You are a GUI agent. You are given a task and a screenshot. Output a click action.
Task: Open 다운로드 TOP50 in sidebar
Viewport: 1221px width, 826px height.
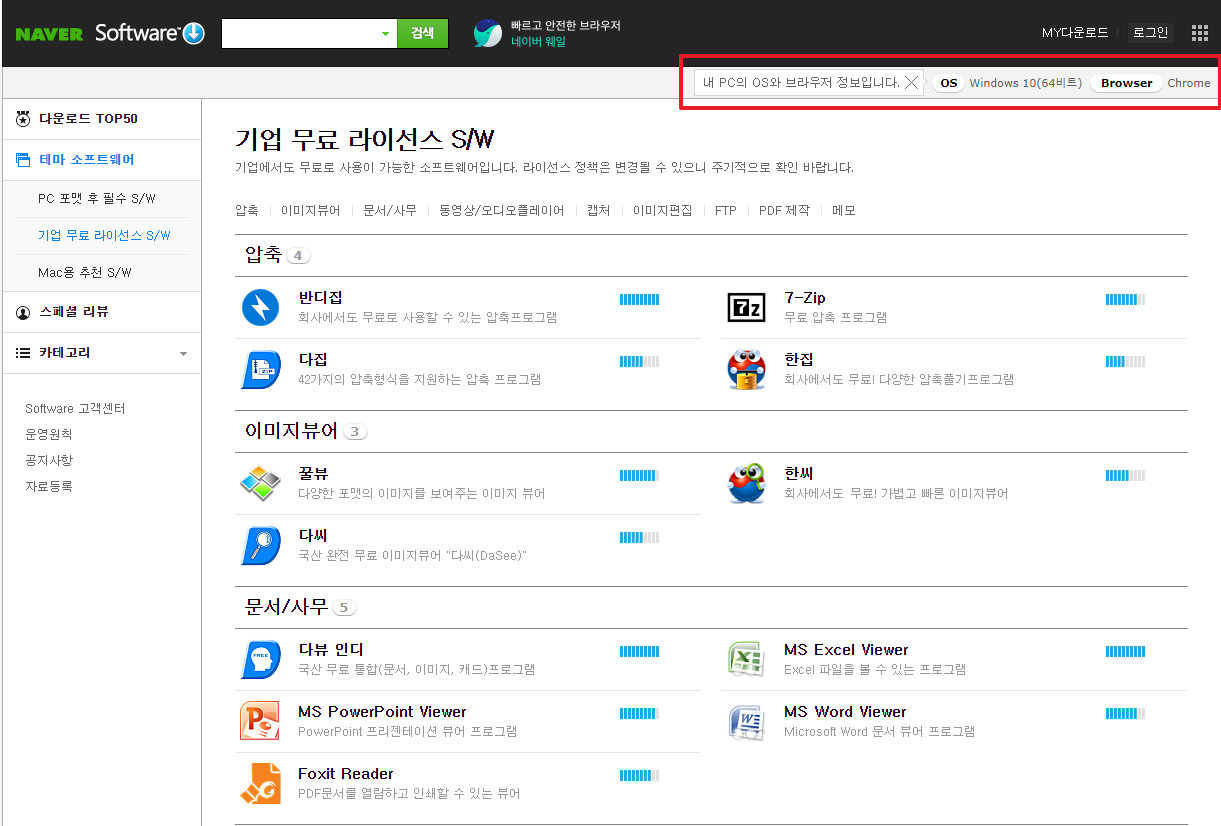point(88,119)
